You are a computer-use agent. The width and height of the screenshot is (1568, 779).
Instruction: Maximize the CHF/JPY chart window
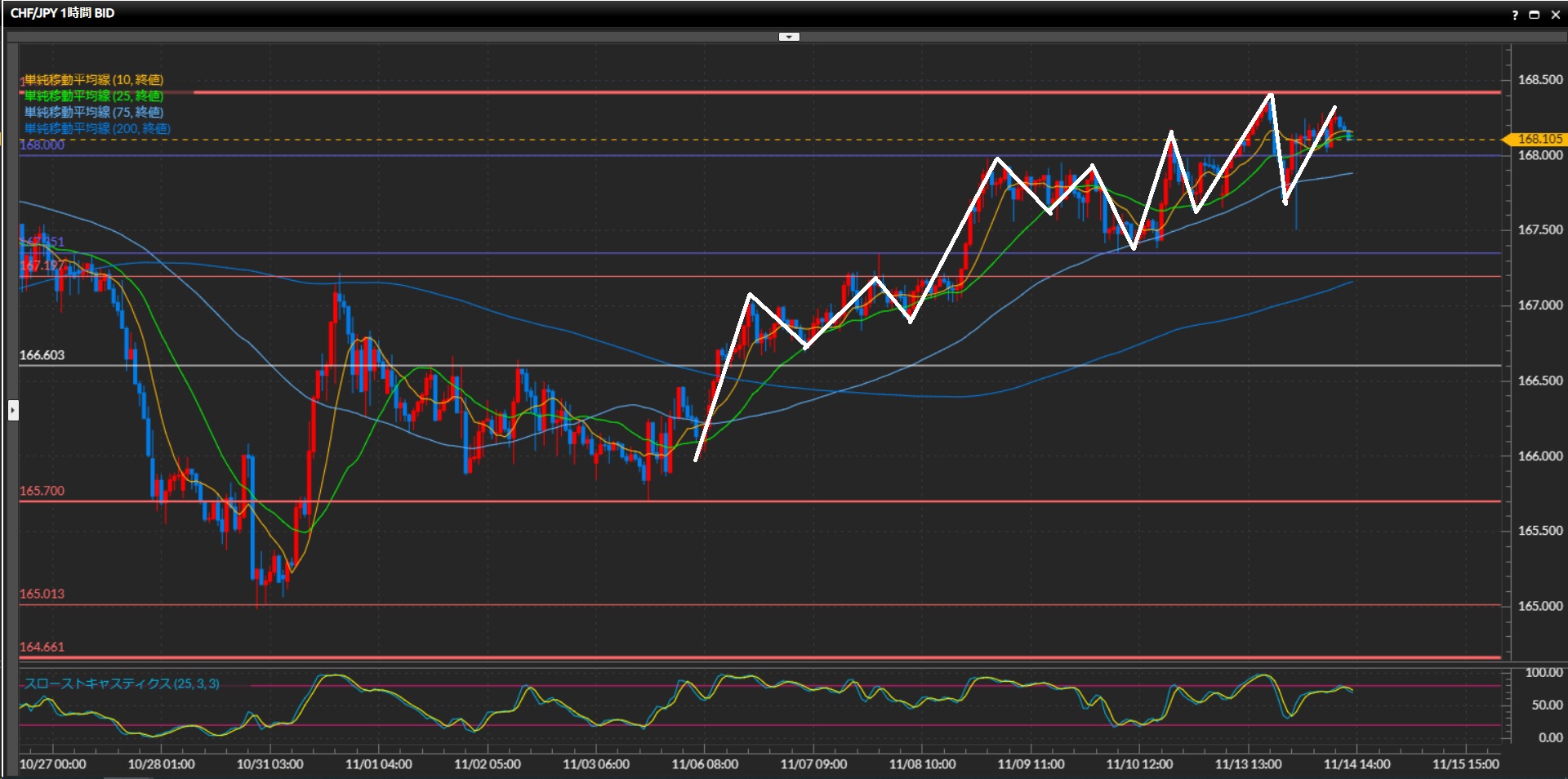1535,15
